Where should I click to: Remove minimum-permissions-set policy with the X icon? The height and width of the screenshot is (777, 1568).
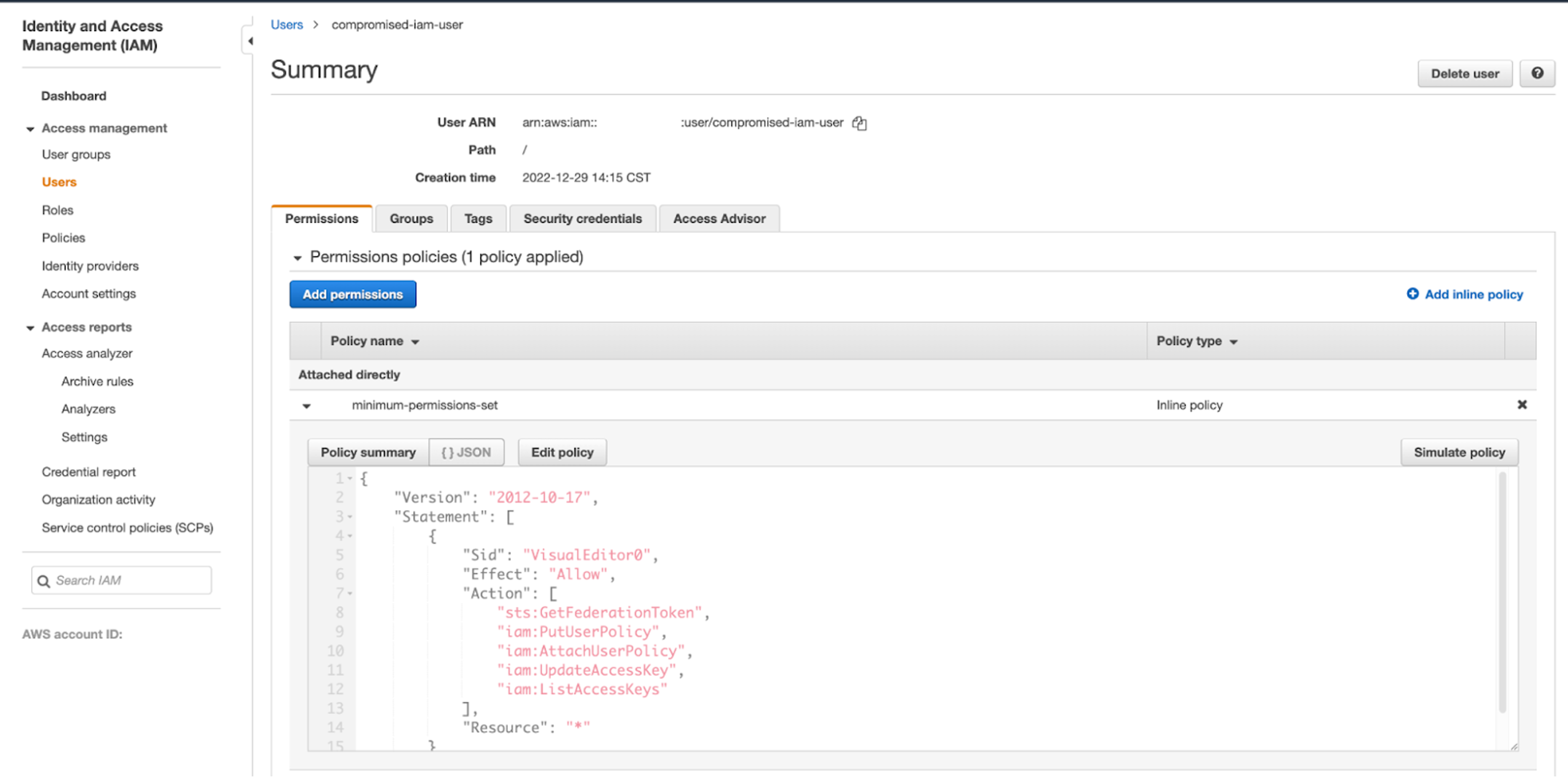[1522, 405]
